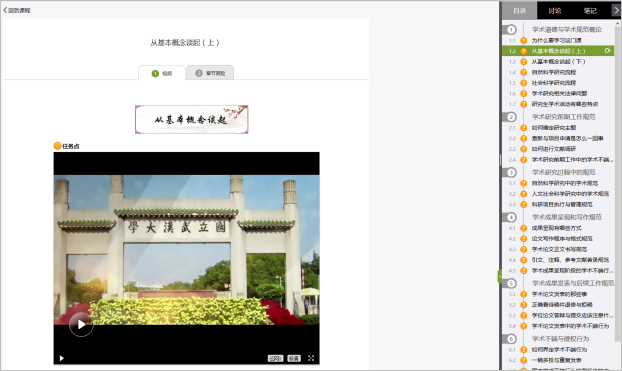Click the 标清 video quality button
This screenshot has width=622, height=371.
(x=294, y=358)
